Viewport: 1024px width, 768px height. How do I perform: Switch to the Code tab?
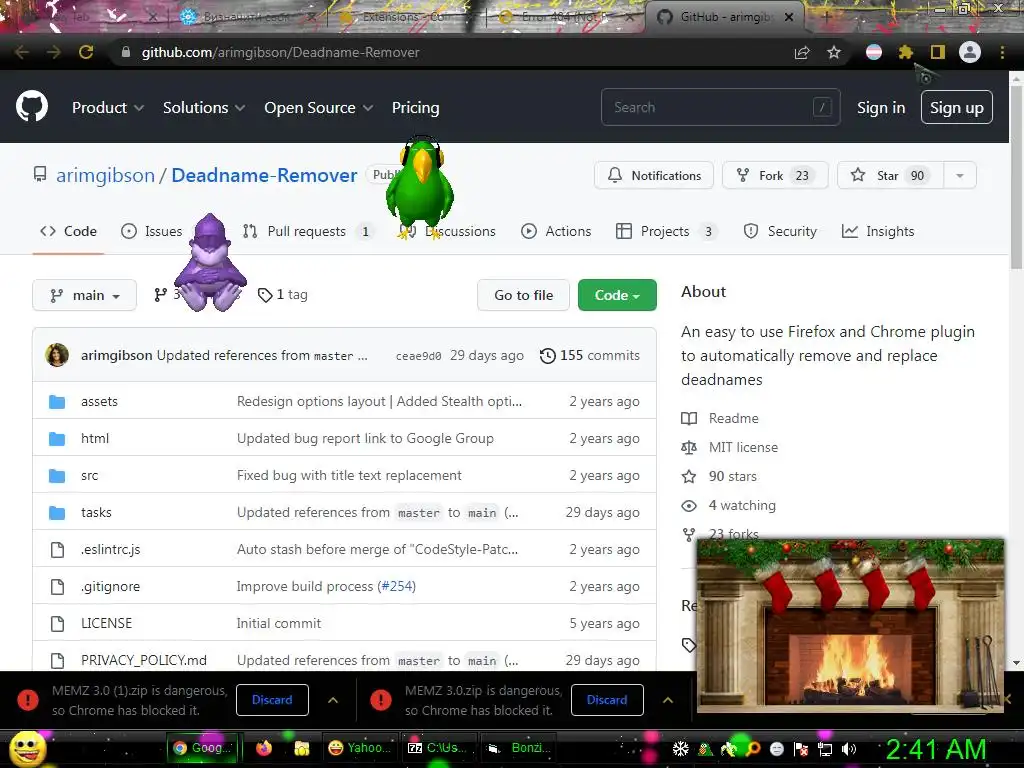69,231
